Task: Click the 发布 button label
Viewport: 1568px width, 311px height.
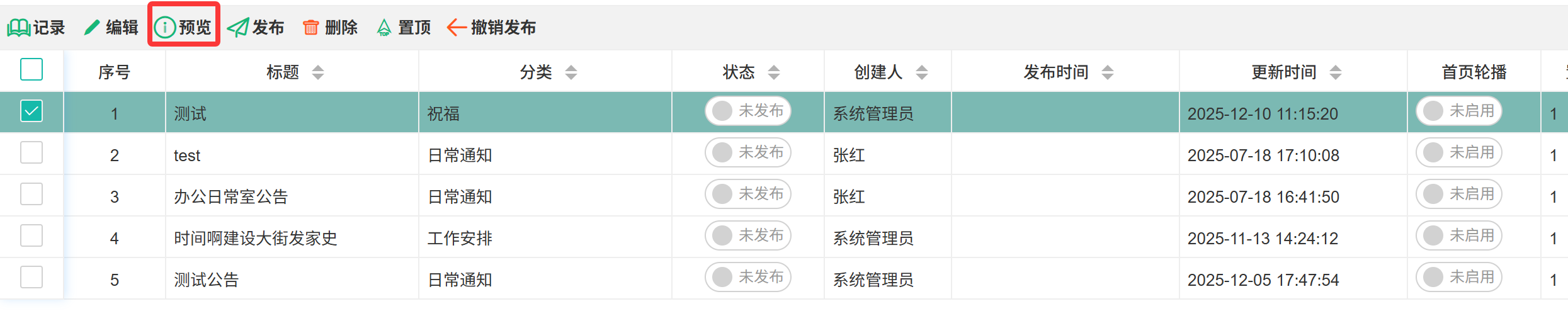Action: pyautogui.click(x=268, y=28)
